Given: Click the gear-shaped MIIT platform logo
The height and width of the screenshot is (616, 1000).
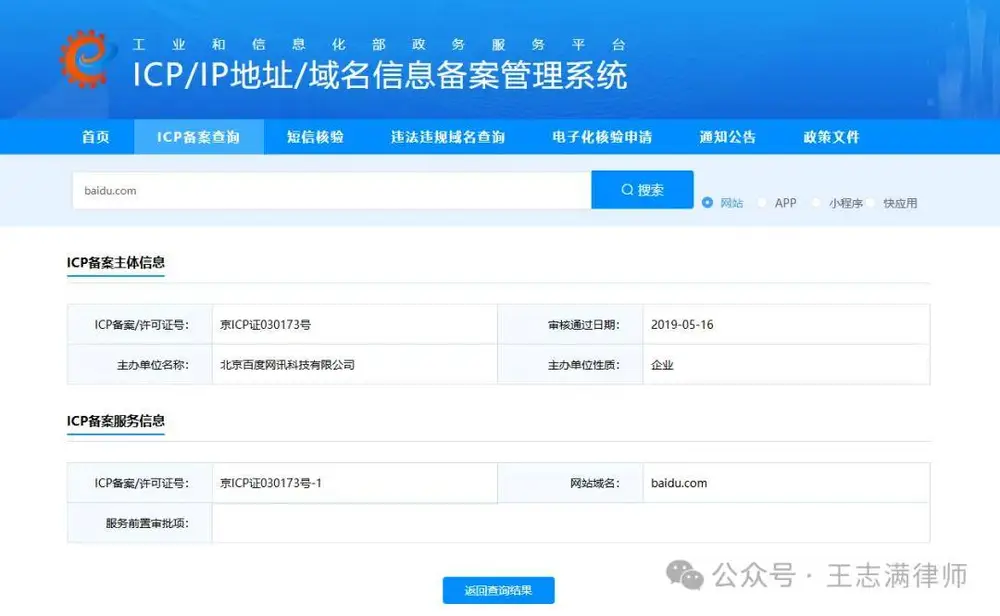Looking at the screenshot, I should (x=87, y=59).
